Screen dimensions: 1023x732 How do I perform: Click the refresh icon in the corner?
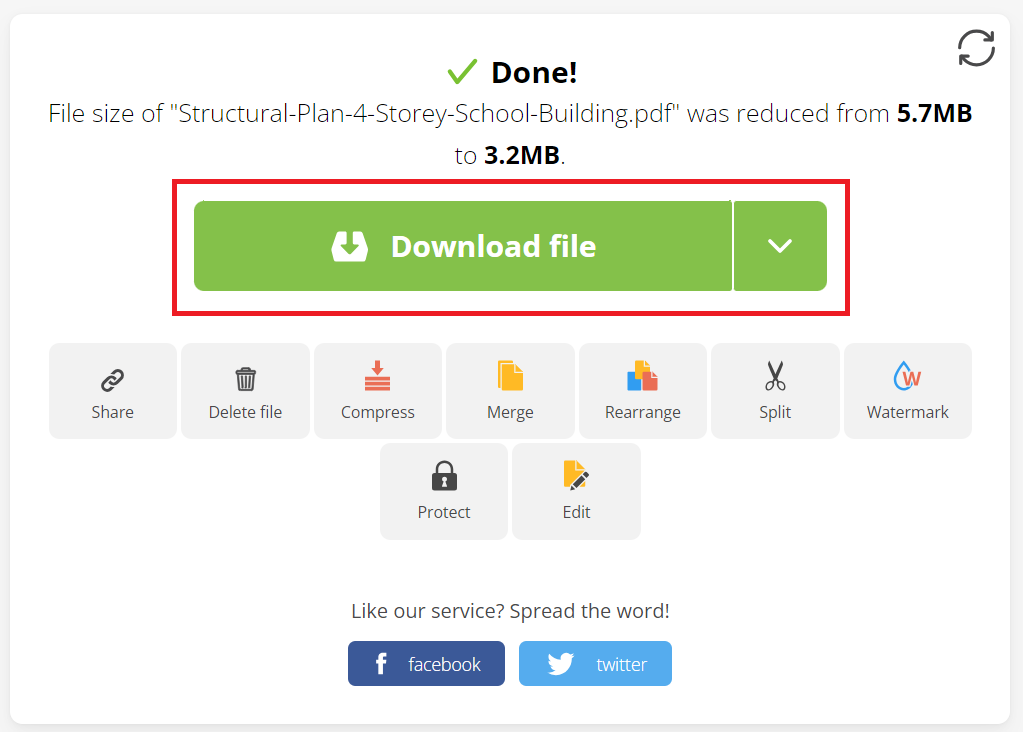(976, 48)
